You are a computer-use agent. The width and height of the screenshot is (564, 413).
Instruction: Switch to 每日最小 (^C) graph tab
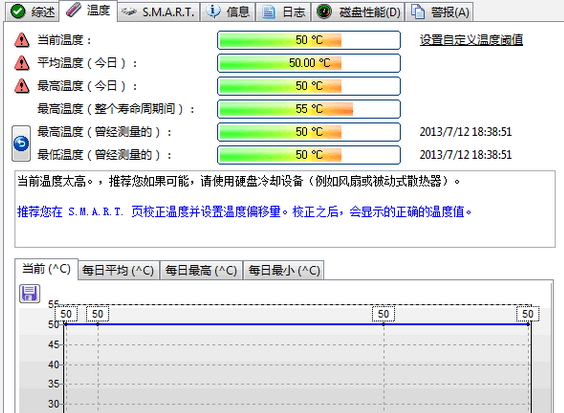284,270
